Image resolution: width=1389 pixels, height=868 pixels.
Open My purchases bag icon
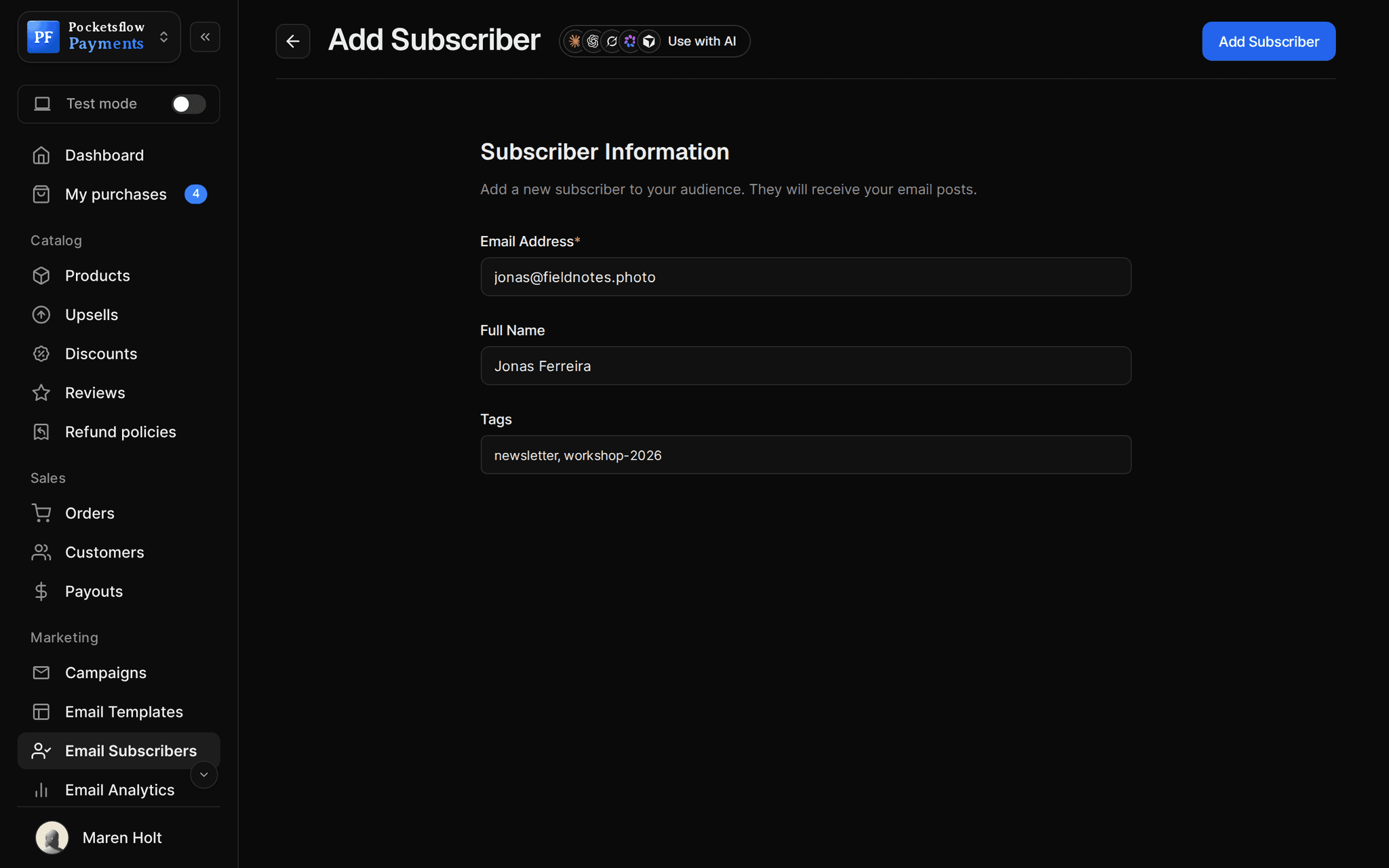click(41, 195)
